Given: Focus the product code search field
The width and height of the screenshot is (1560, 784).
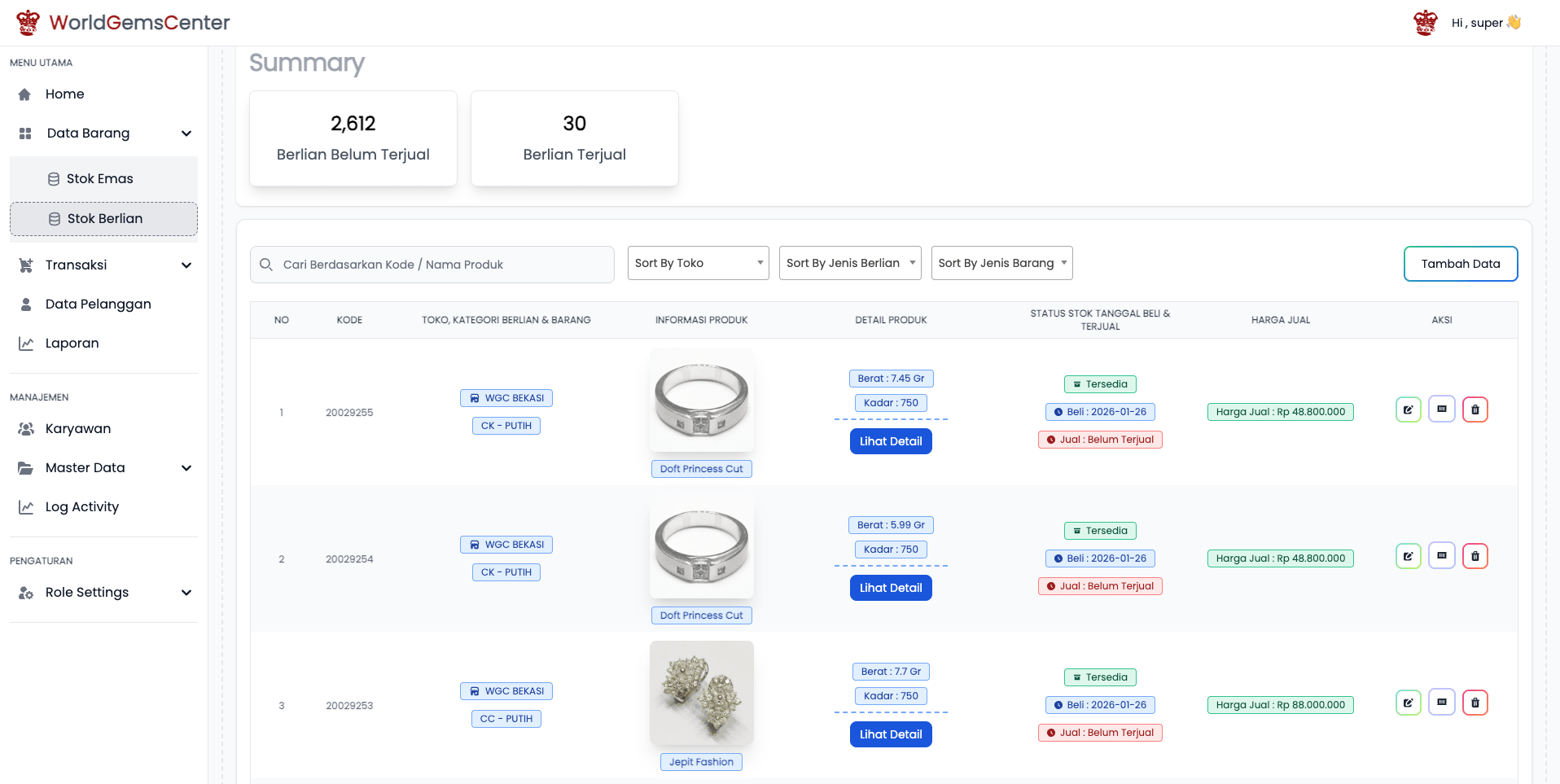Looking at the screenshot, I should coord(432,265).
